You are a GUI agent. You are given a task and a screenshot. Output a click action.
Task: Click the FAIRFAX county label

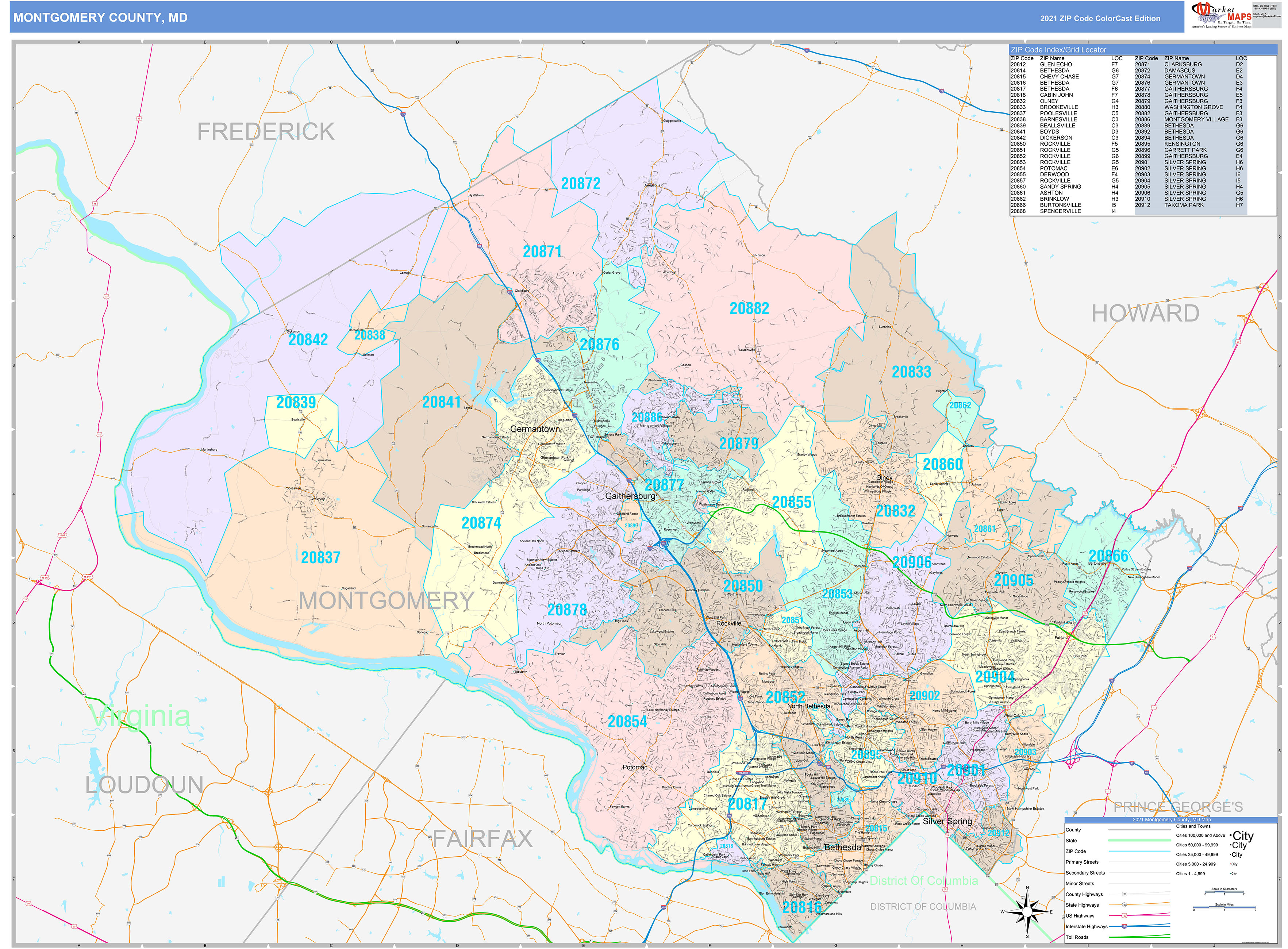(482, 839)
